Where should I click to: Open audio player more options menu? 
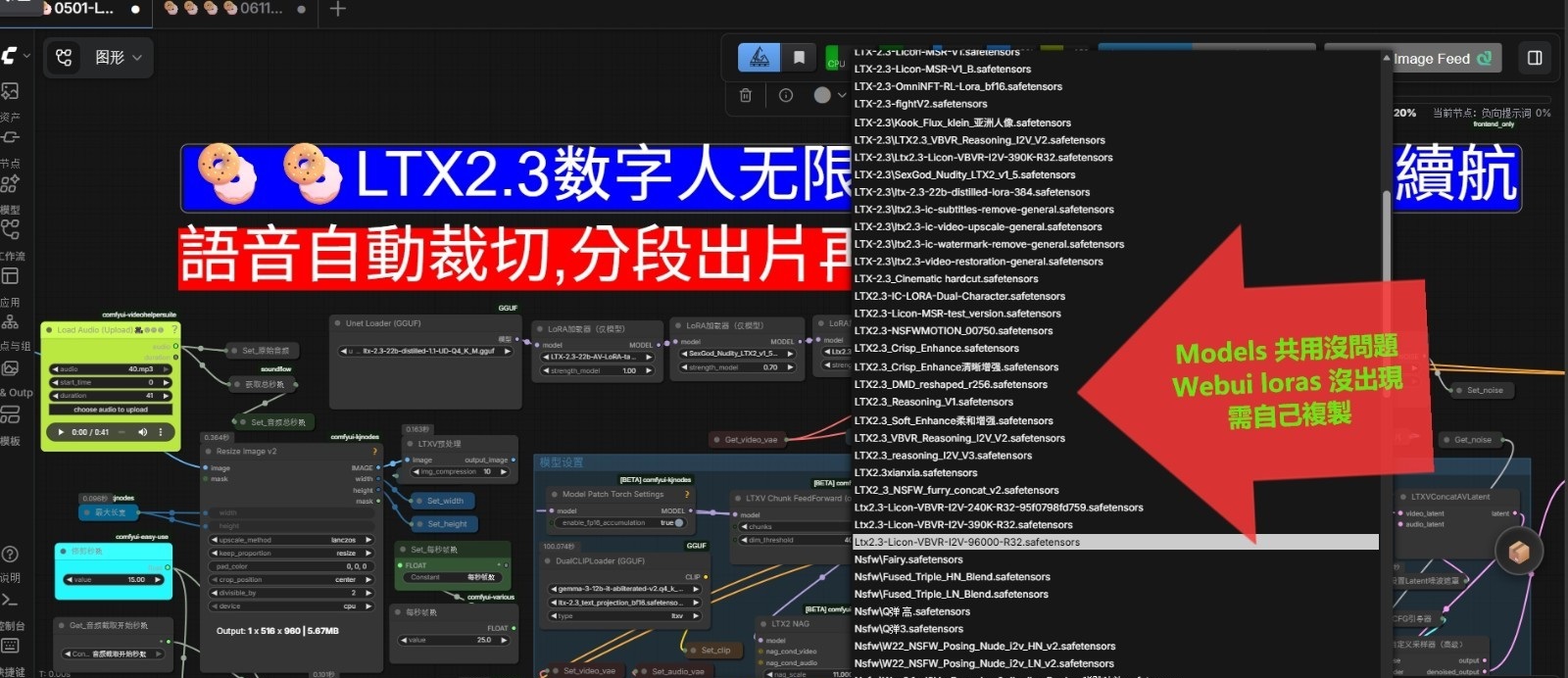[160, 432]
